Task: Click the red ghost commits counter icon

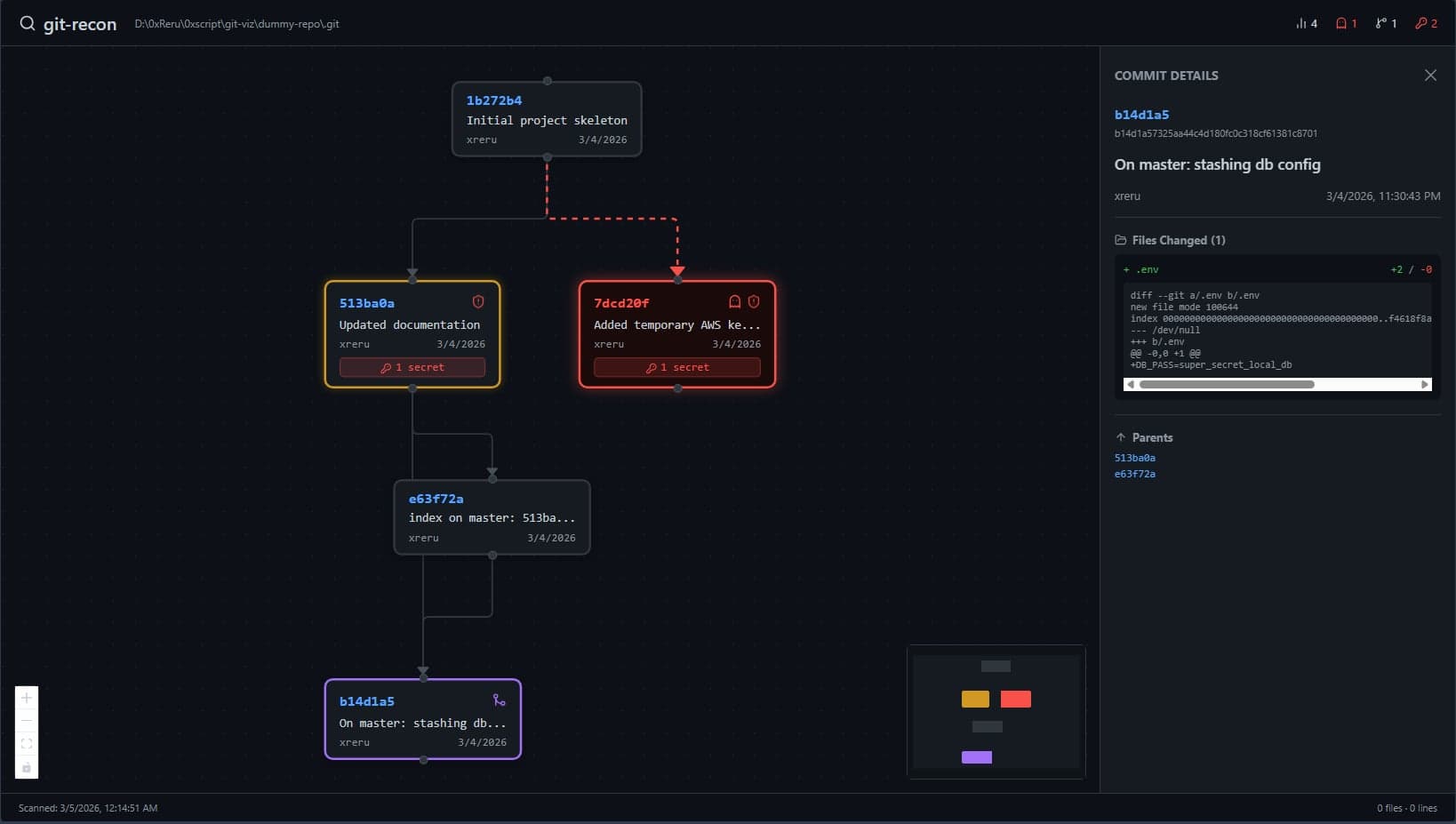Action: click(1341, 23)
